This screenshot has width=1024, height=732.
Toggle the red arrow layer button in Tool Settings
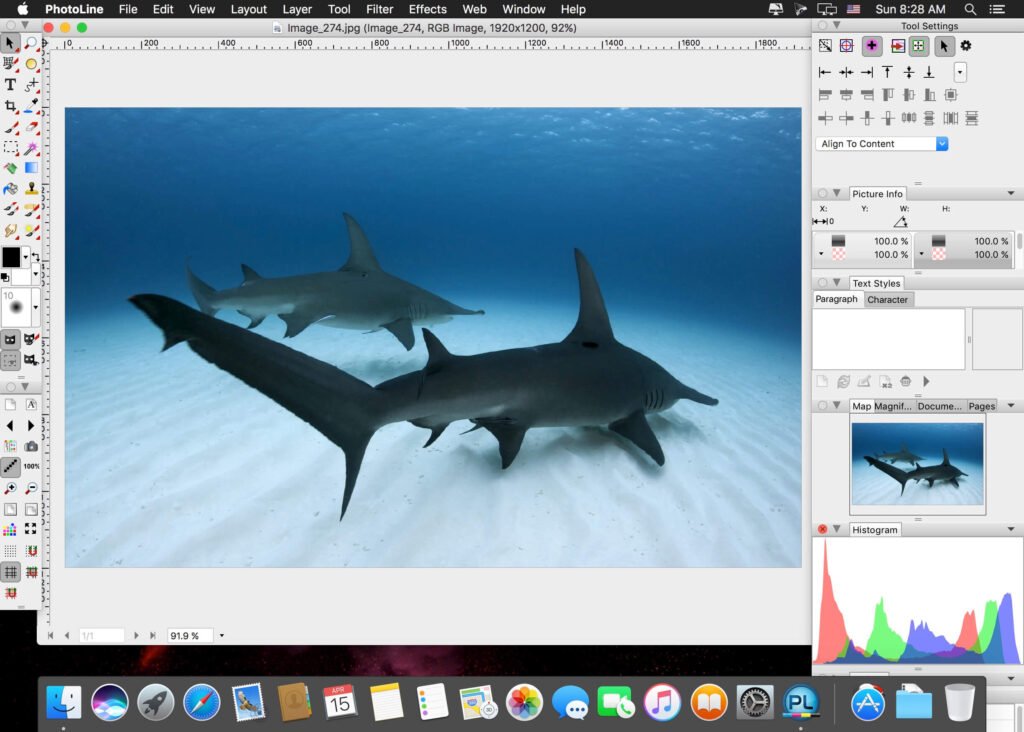897,46
